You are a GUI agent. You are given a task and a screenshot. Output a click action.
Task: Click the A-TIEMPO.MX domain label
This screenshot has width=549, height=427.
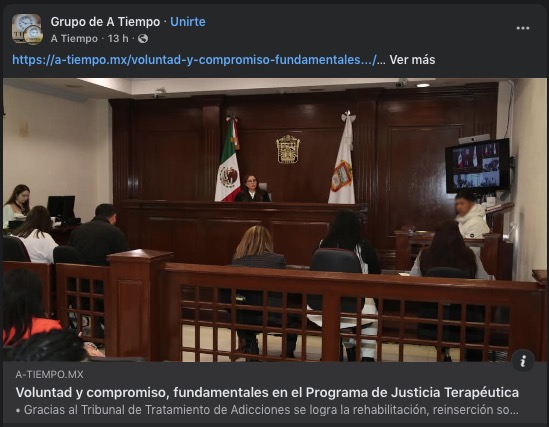[49, 374]
